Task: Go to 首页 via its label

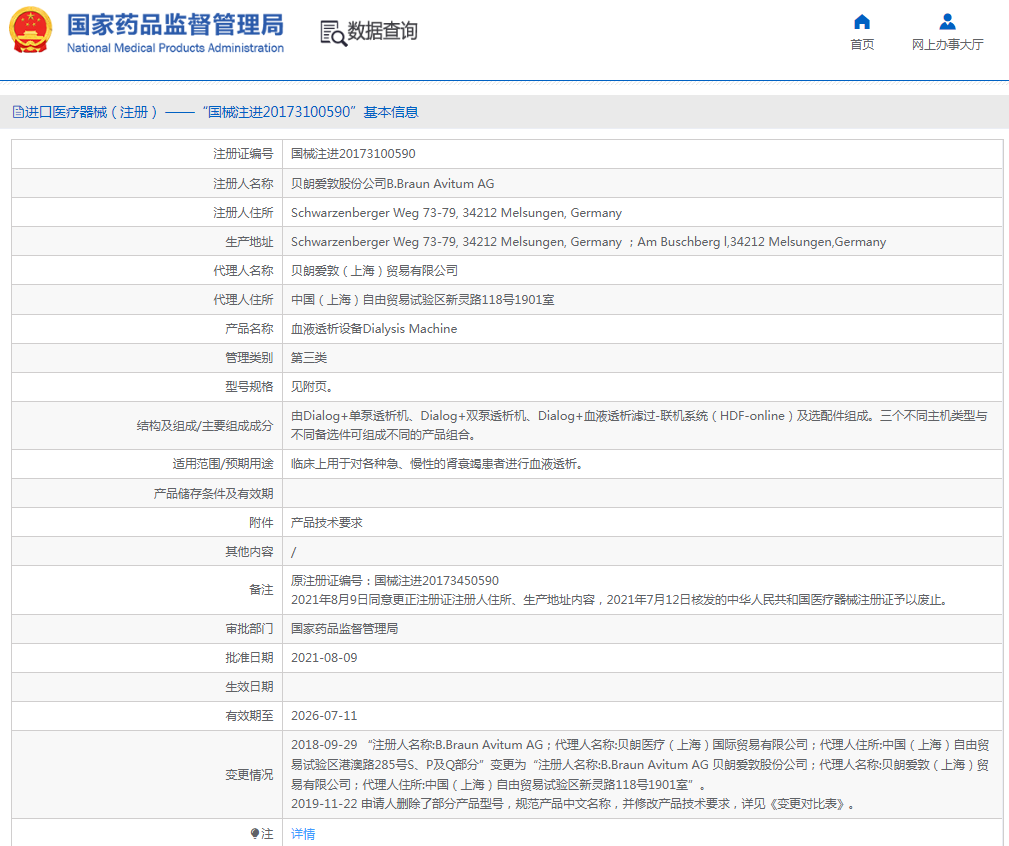Action: (862, 45)
